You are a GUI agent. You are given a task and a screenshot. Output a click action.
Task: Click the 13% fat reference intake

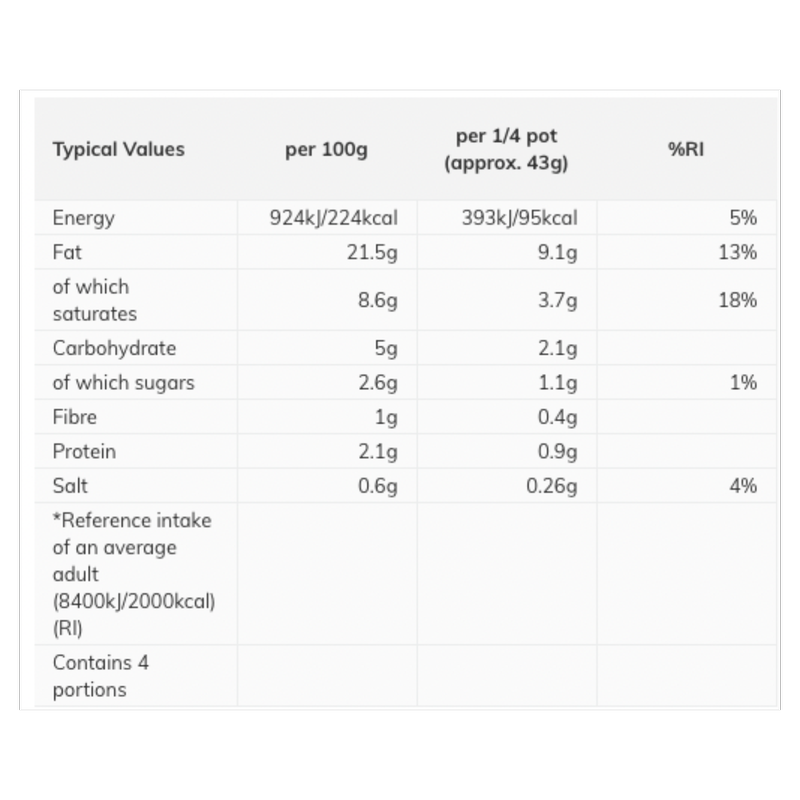pyautogui.click(x=737, y=252)
